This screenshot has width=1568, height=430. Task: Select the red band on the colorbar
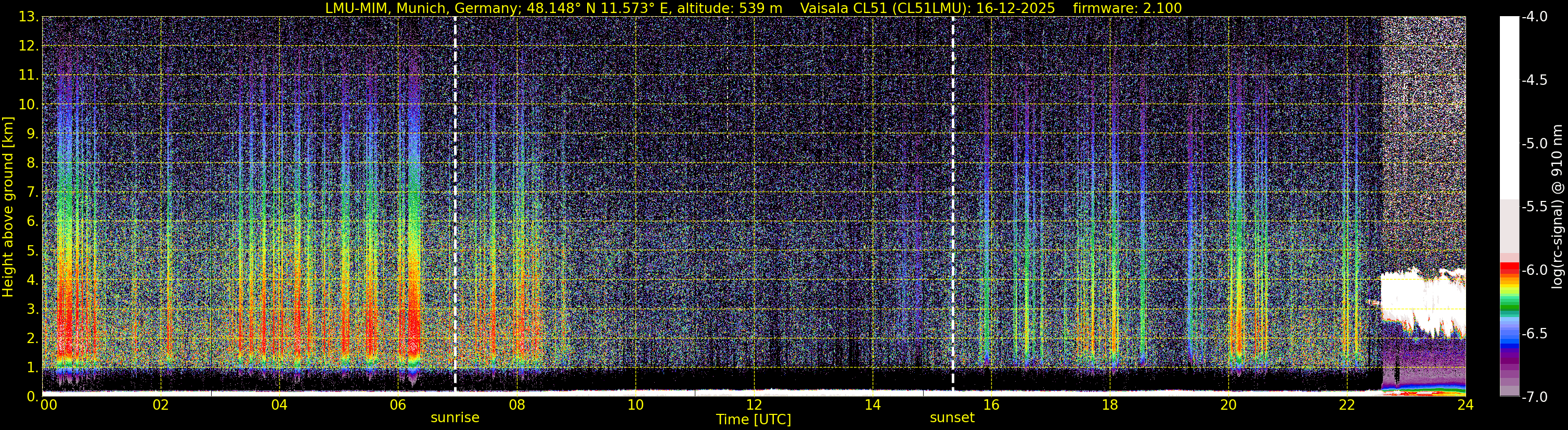(x=1509, y=268)
